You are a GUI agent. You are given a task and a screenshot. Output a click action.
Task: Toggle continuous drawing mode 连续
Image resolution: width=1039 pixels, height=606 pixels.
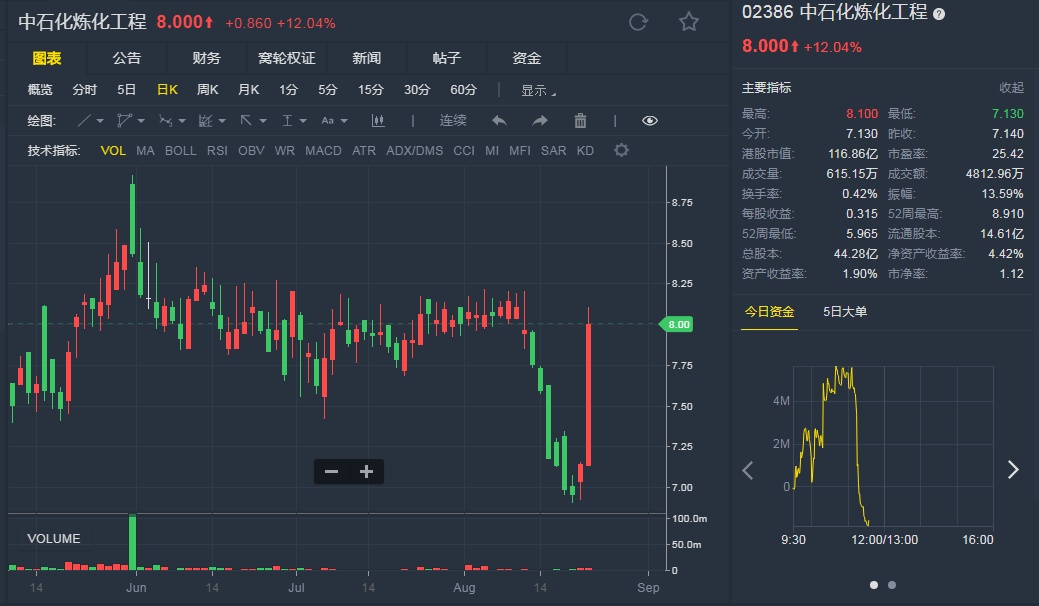453,121
